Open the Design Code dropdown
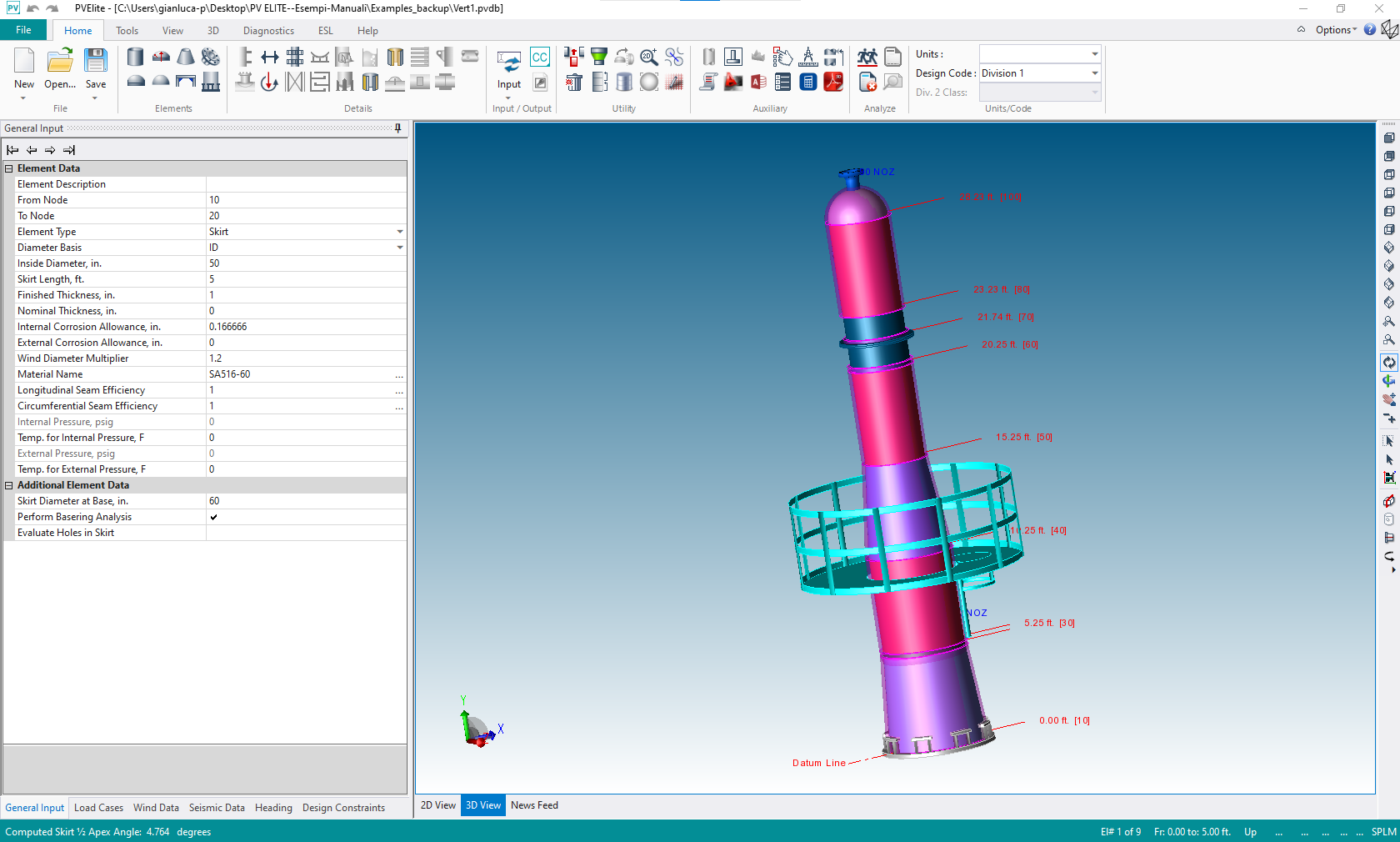This screenshot has width=1400, height=842. pos(1094,73)
